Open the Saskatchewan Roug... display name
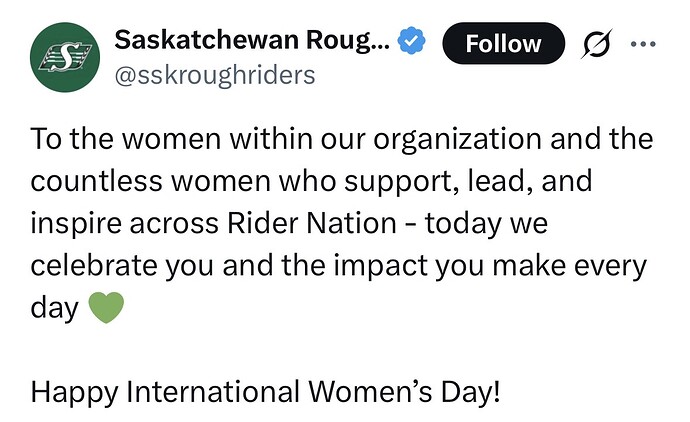 coord(252,41)
